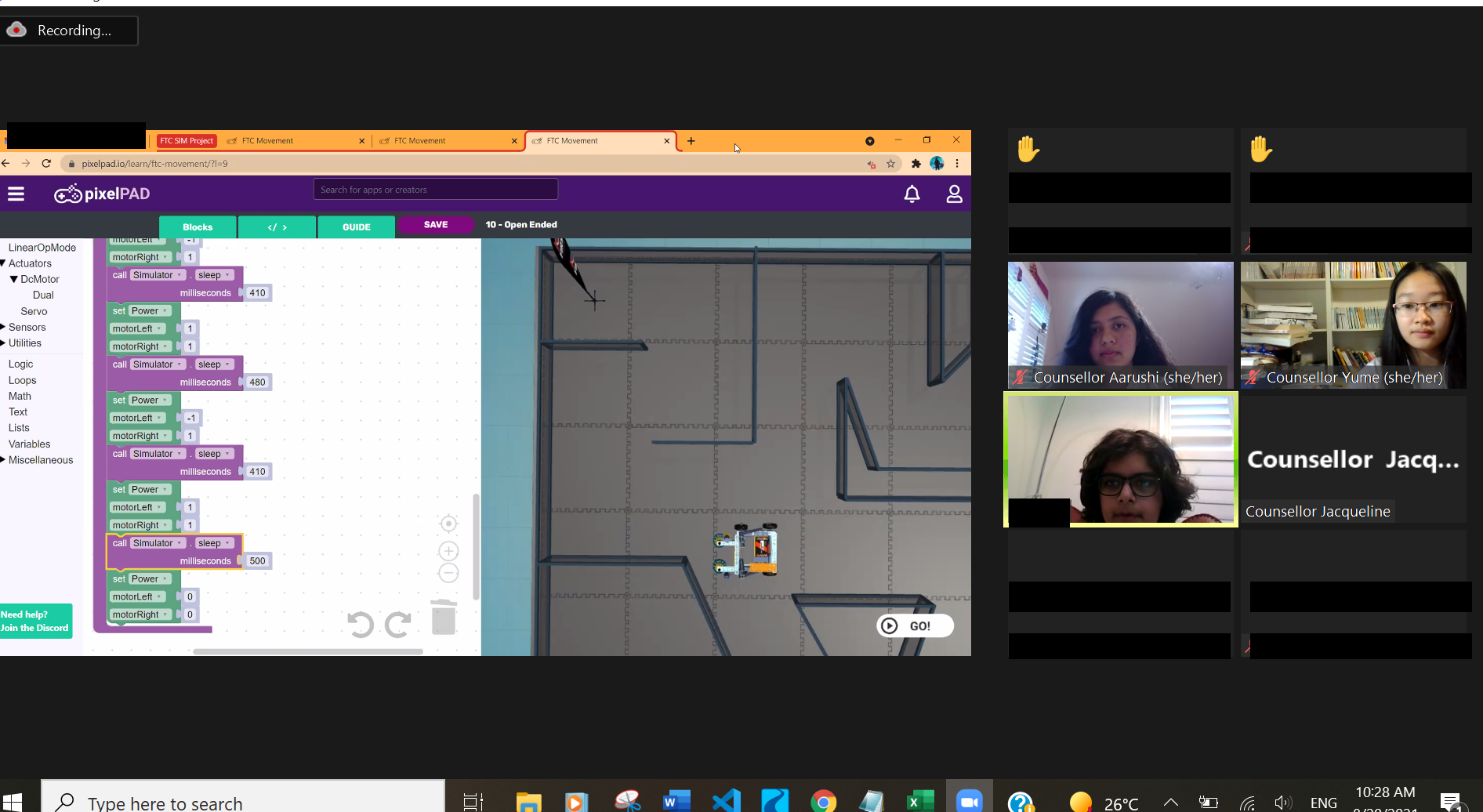1483x812 pixels.
Task: Click the robot in the simulator
Action: tap(745, 550)
